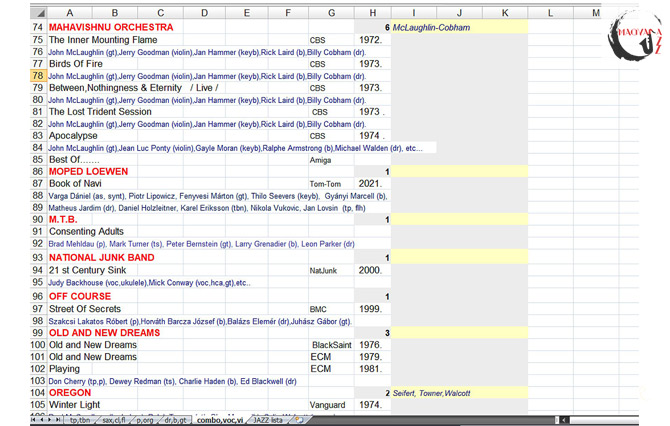Select row 86 header
This screenshot has height=426, width=670.
pyautogui.click(x=38, y=171)
